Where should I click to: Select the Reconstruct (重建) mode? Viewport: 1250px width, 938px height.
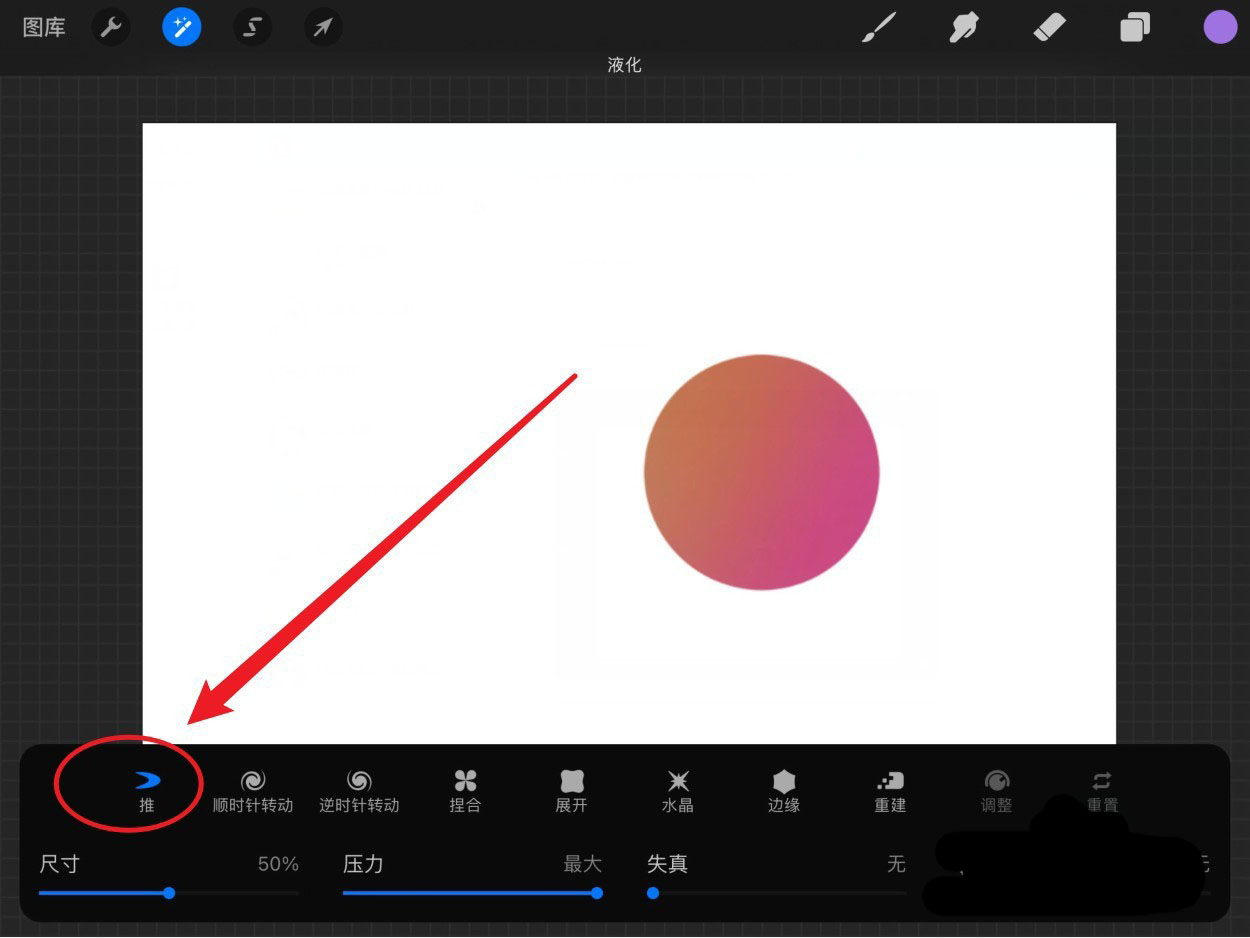tap(890, 791)
